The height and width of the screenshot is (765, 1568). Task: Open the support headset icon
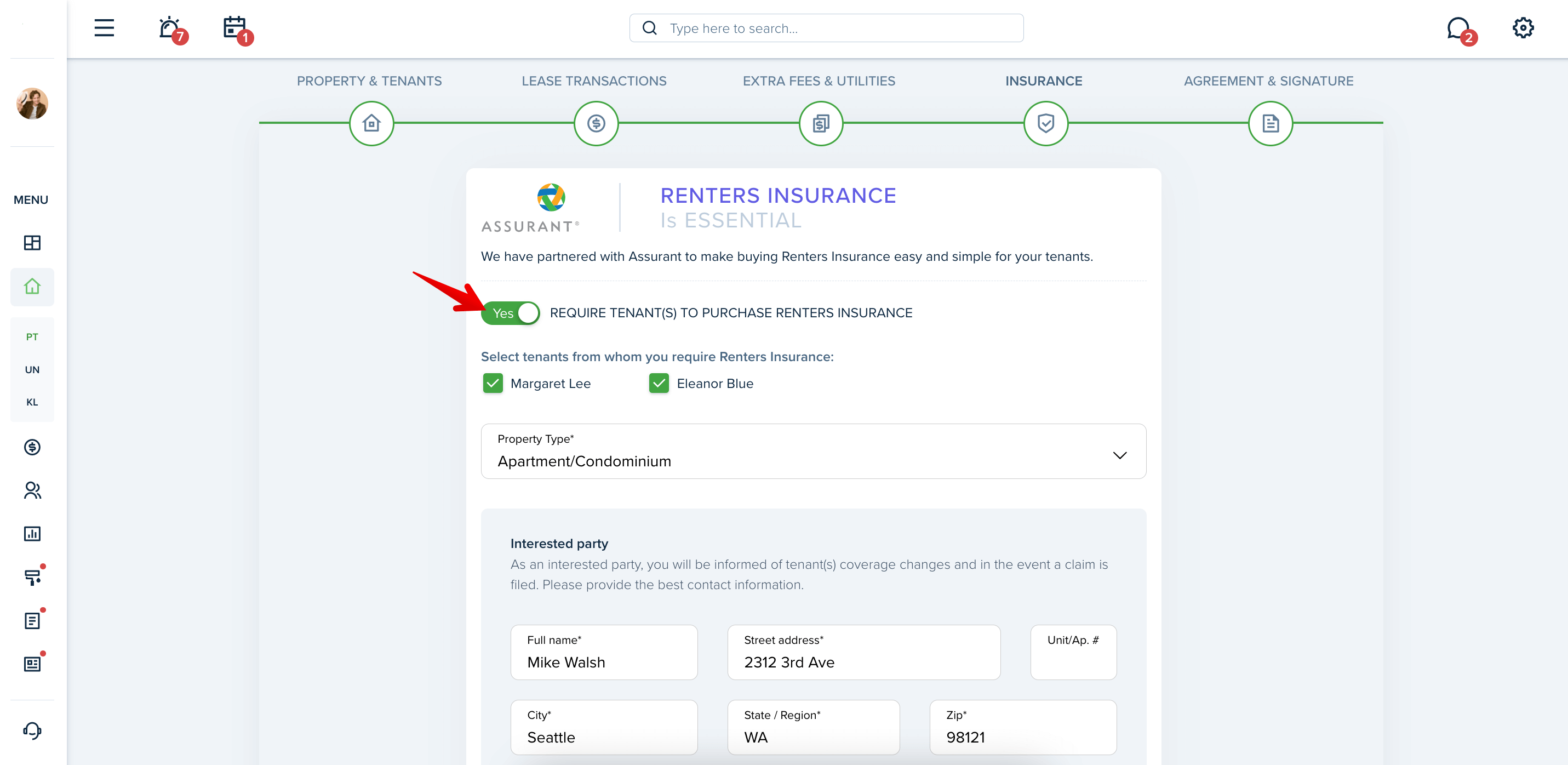[32, 731]
